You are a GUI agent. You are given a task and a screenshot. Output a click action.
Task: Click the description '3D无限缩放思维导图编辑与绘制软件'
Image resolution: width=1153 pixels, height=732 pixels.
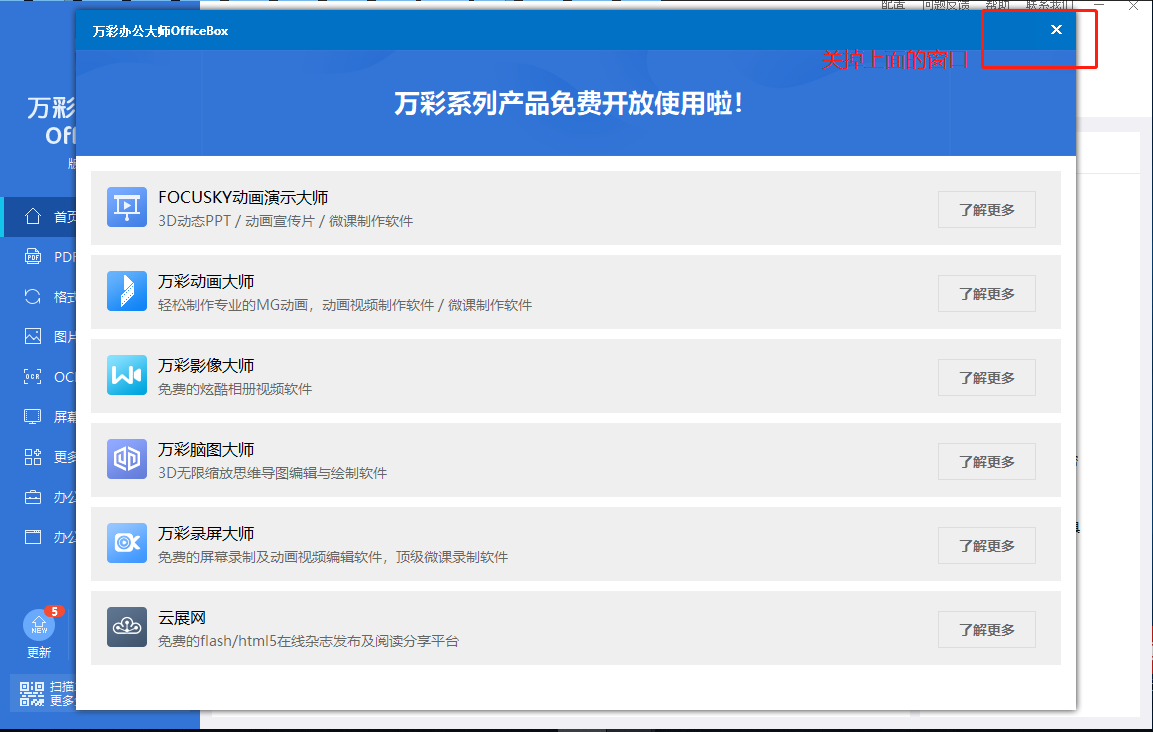point(272,473)
